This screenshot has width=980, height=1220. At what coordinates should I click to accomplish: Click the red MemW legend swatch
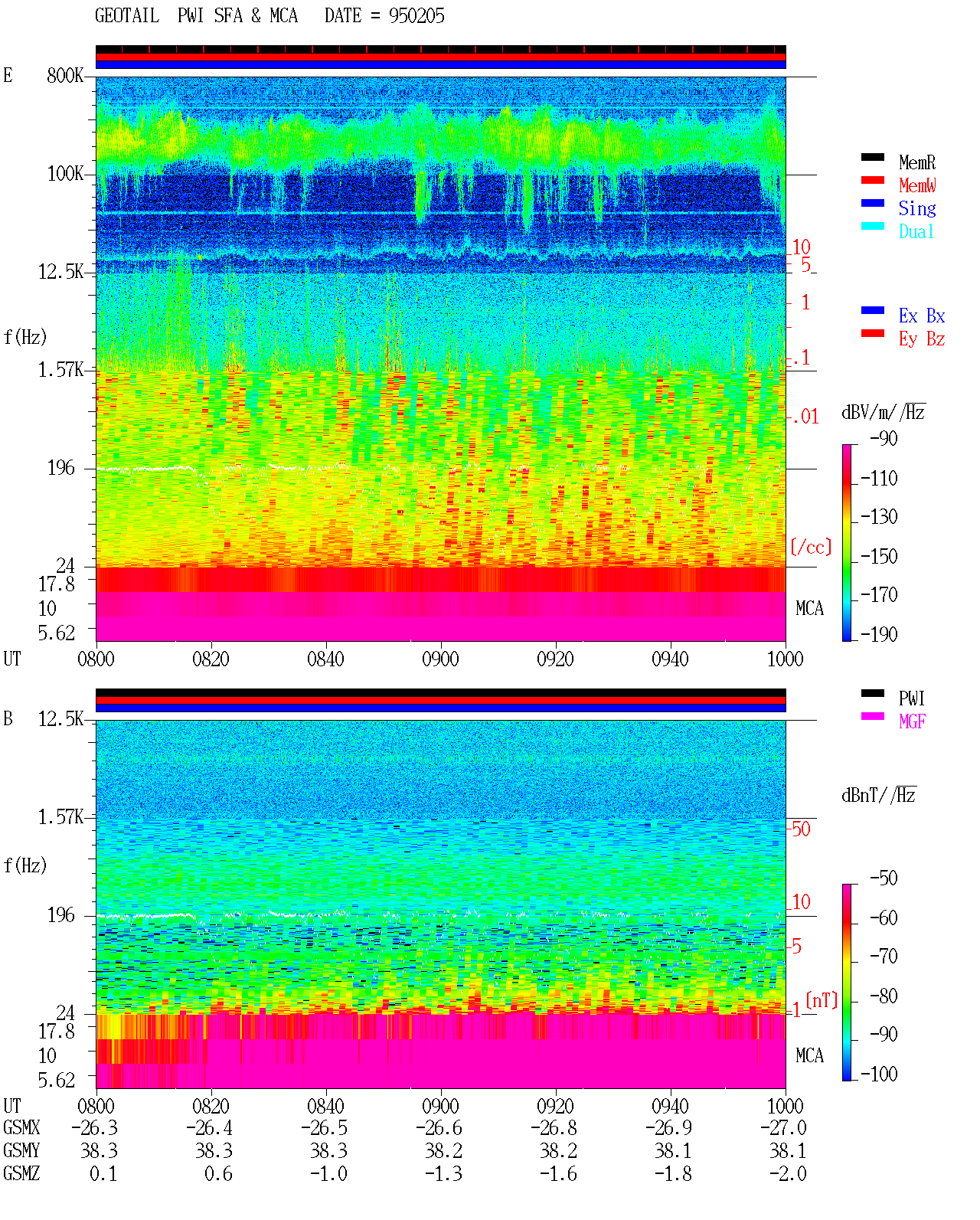pos(873,180)
